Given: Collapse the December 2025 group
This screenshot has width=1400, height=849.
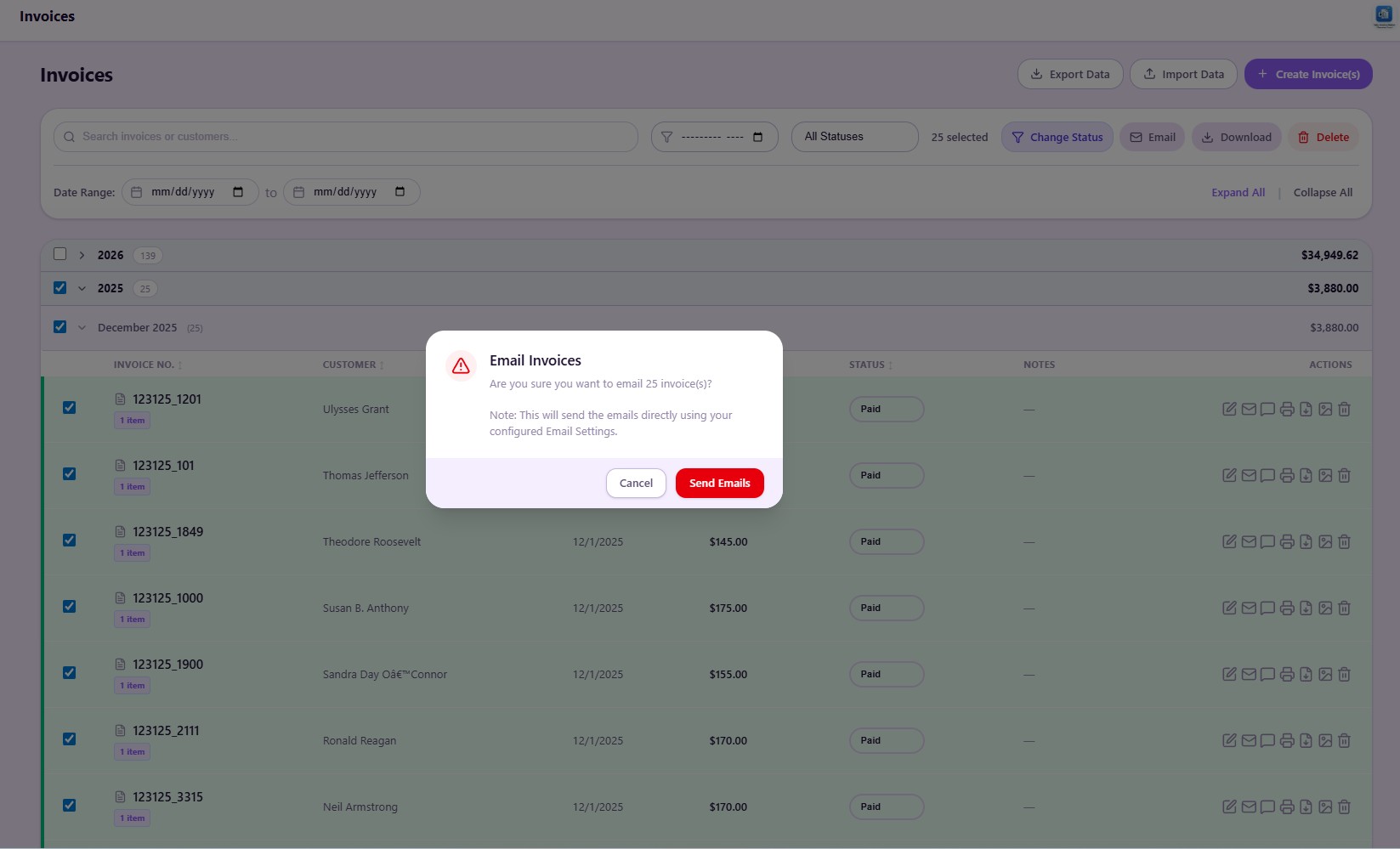Looking at the screenshot, I should (x=82, y=327).
